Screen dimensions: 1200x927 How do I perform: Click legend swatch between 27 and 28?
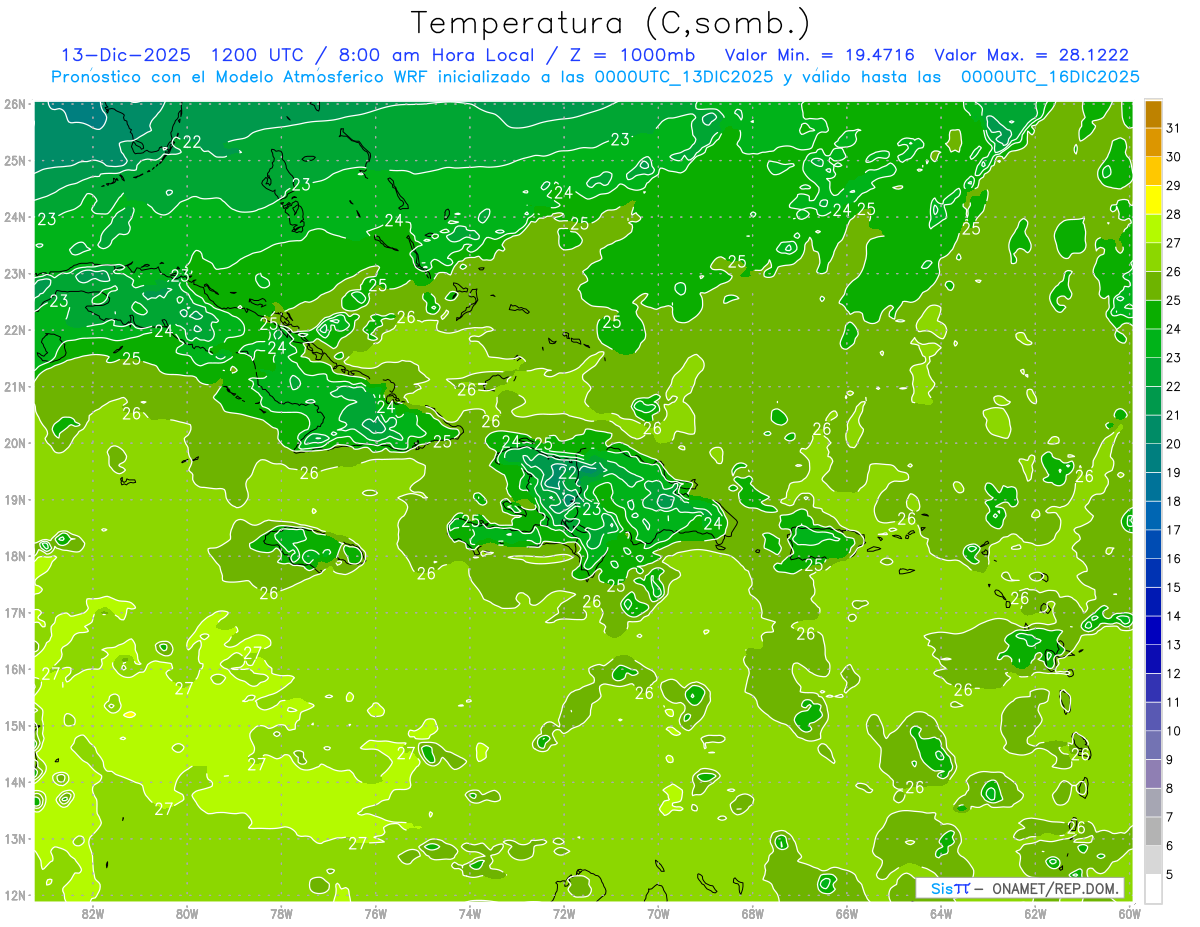[x=1153, y=229]
